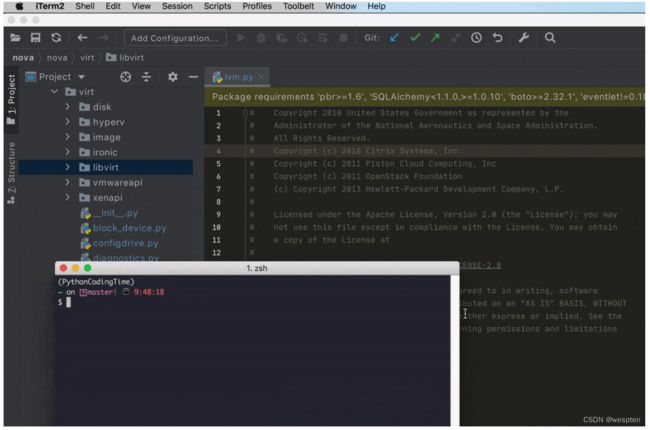Open the Profiles menu
The image size is (650, 430).
257,6
